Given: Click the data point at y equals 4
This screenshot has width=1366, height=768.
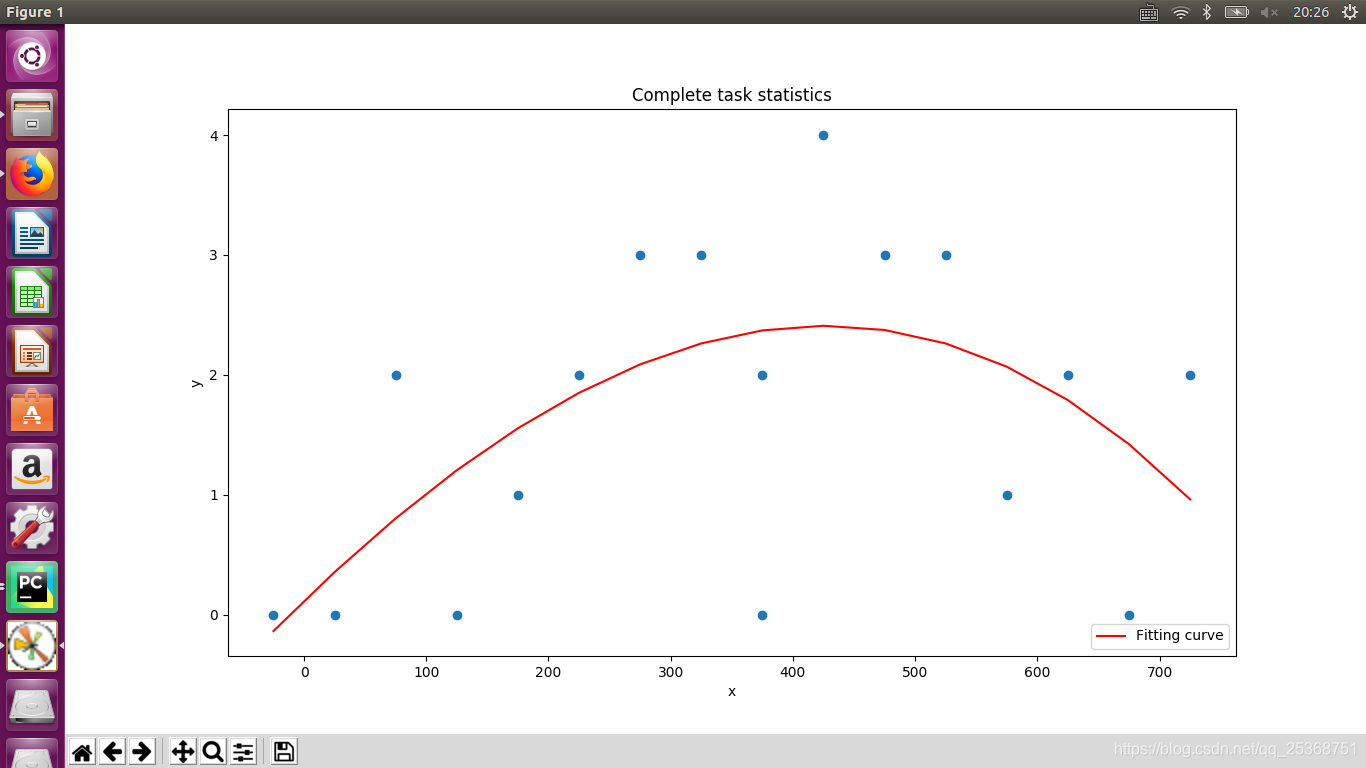Looking at the screenshot, I should [823, 135].
